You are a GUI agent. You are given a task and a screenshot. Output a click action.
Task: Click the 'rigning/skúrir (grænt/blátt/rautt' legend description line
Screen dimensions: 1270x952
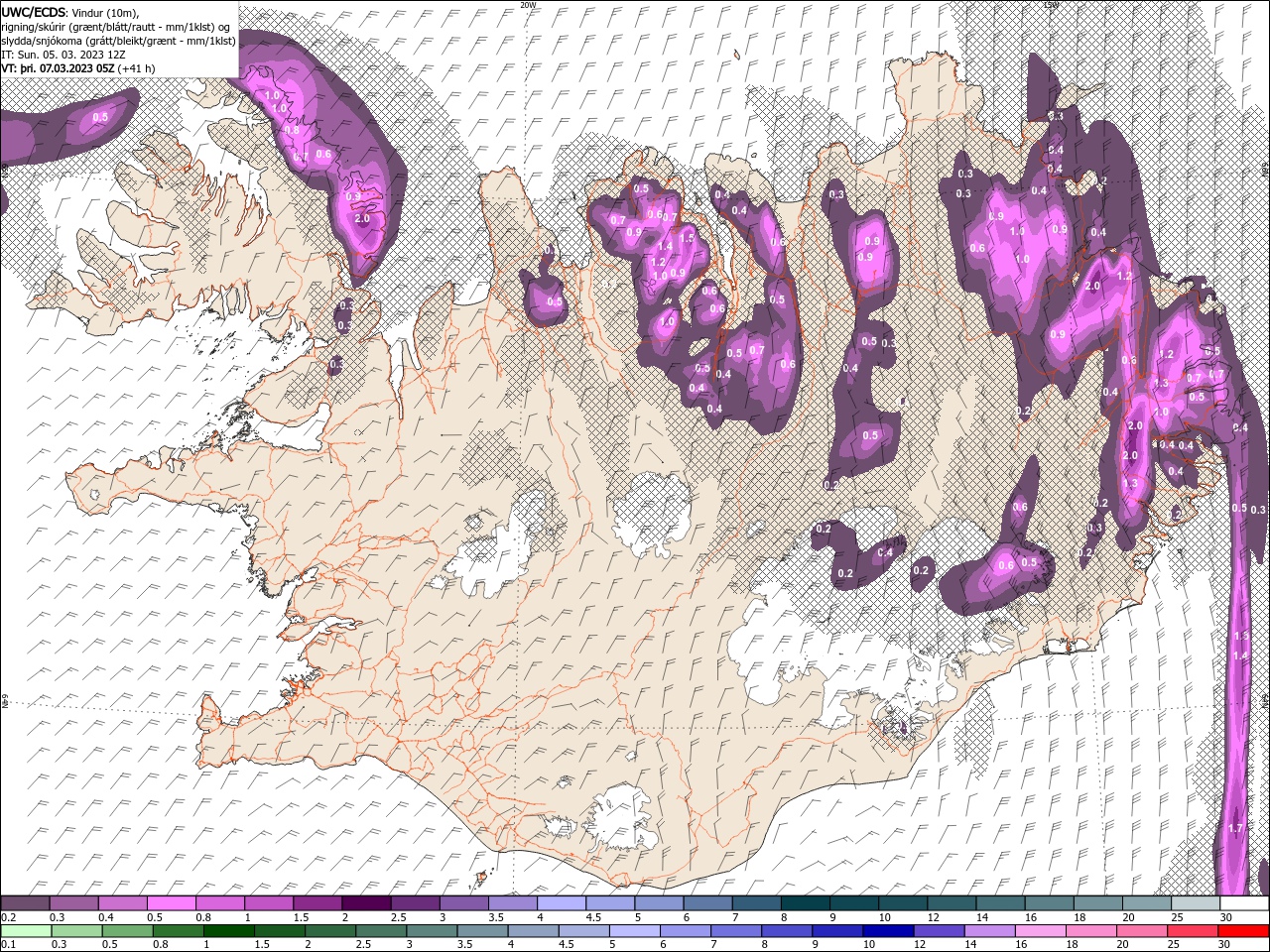click(115, 26)
